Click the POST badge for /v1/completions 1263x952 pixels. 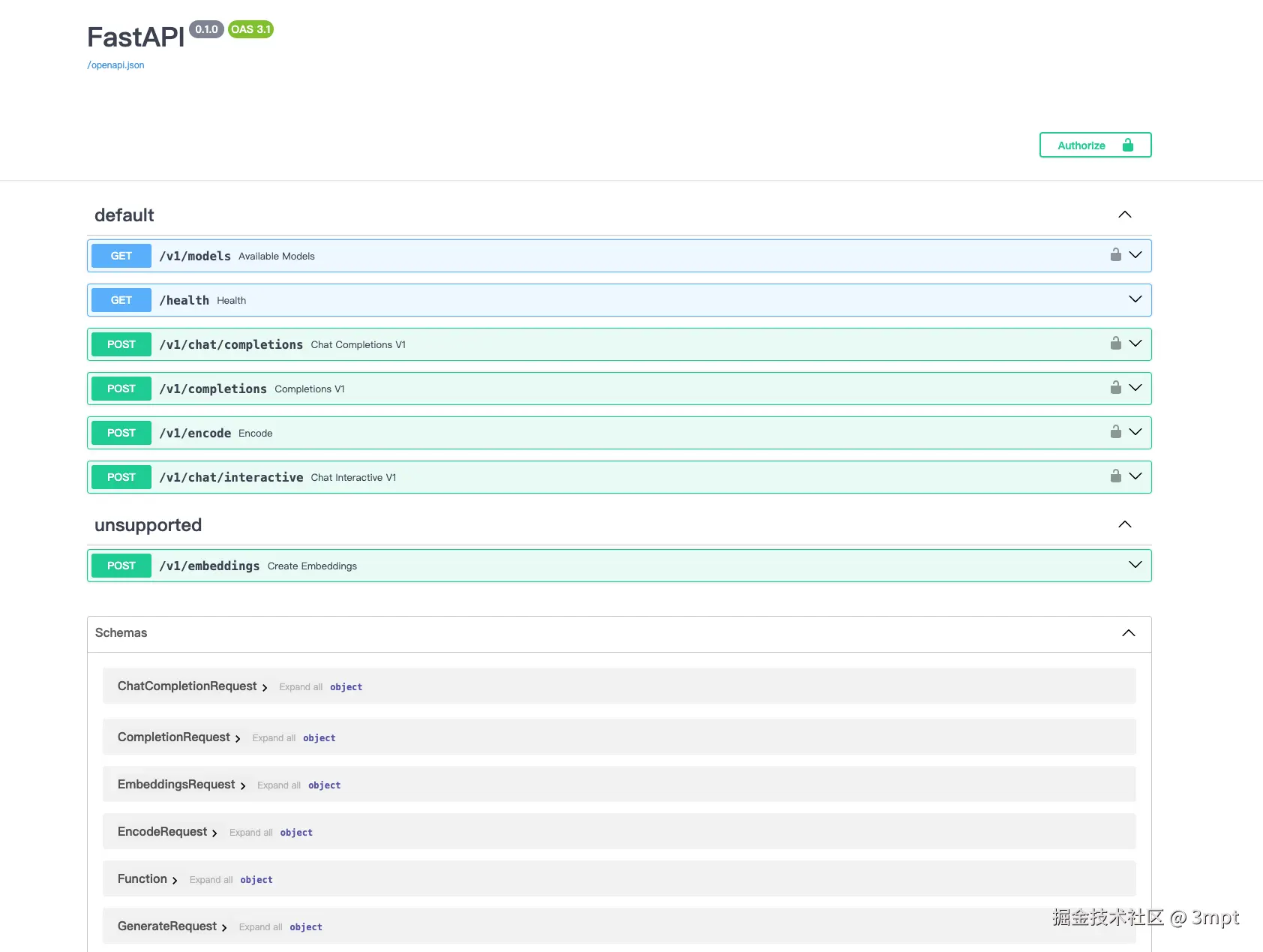pyautogui.click(x=121, y=389)
